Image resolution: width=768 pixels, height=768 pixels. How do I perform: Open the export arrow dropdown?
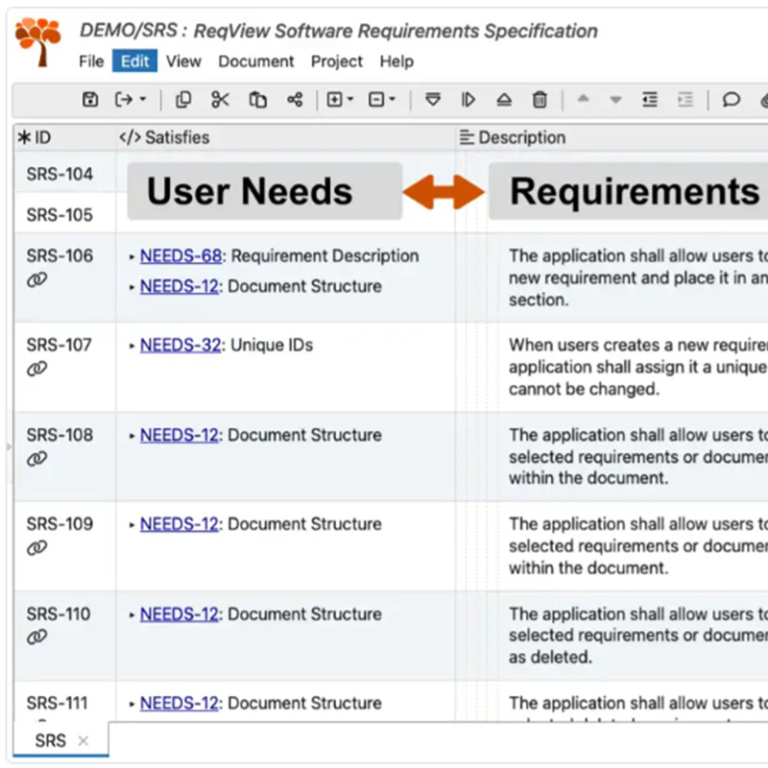coord(130,100)
